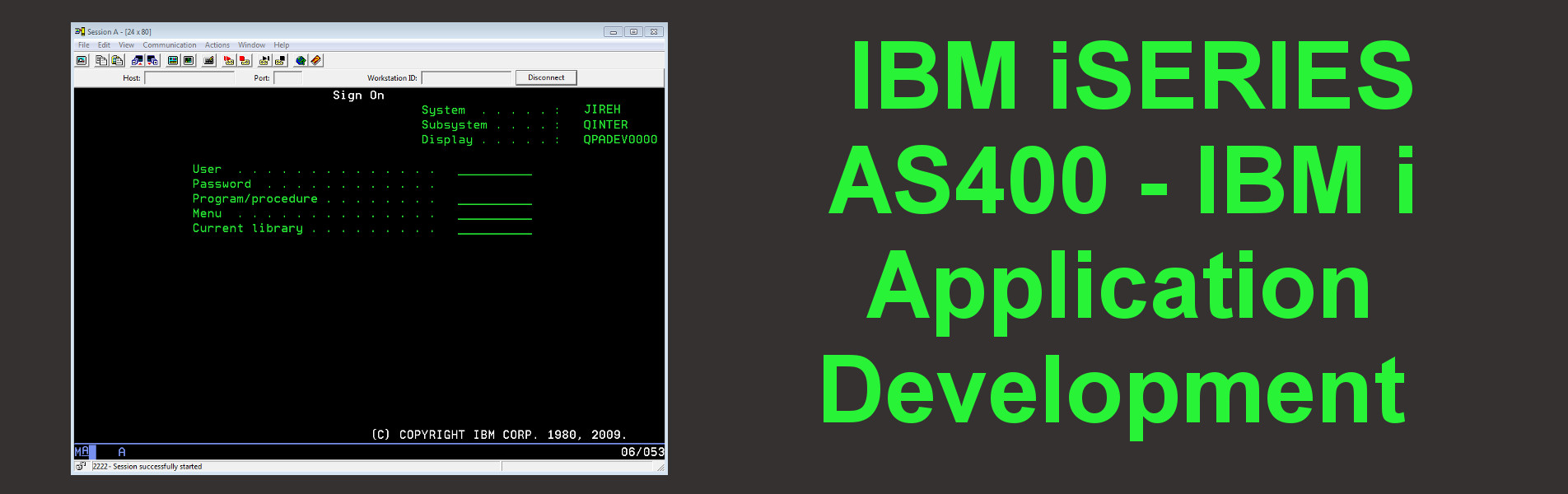Click the Copy toolbar icon
The height and width of the screenshot is (494, 1568).
pyautogui.click(x=100, y=61)
